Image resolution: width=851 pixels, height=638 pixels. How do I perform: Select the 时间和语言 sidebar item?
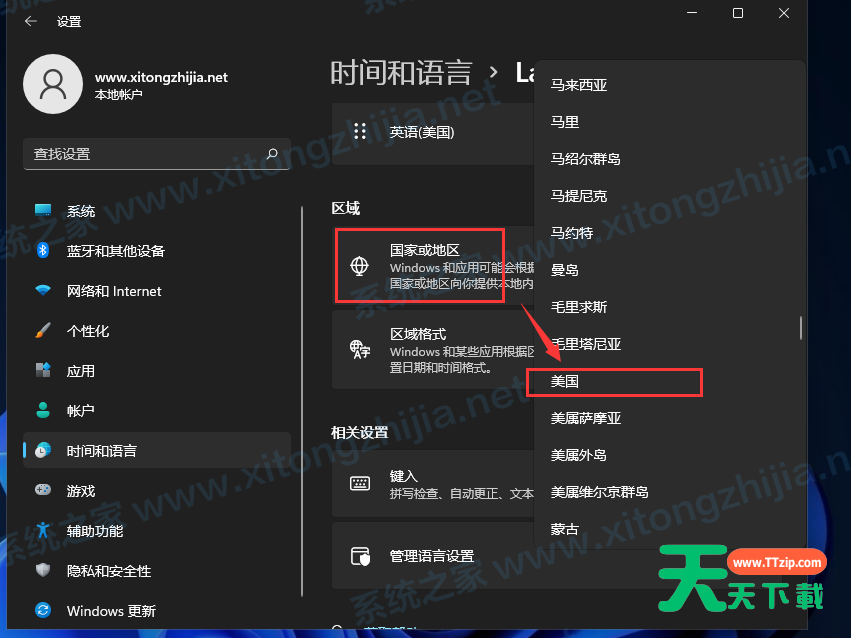(157, 450)
